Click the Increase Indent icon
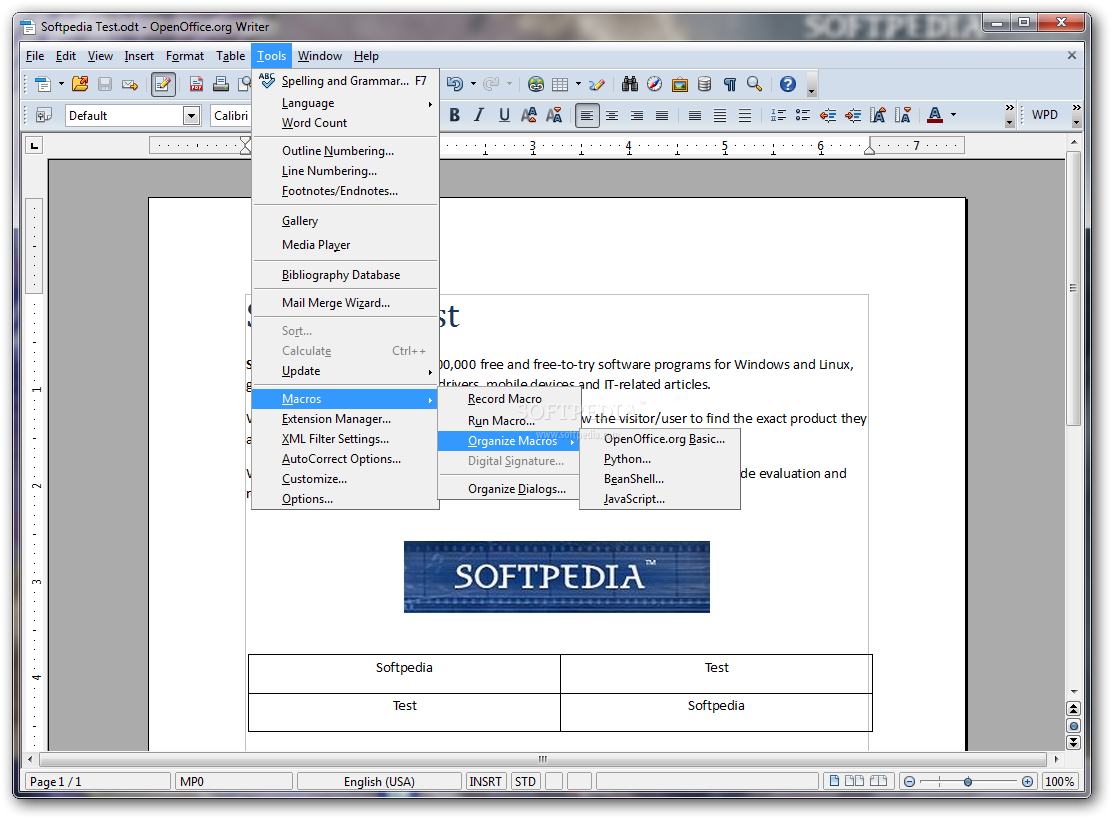 [853, 115]
